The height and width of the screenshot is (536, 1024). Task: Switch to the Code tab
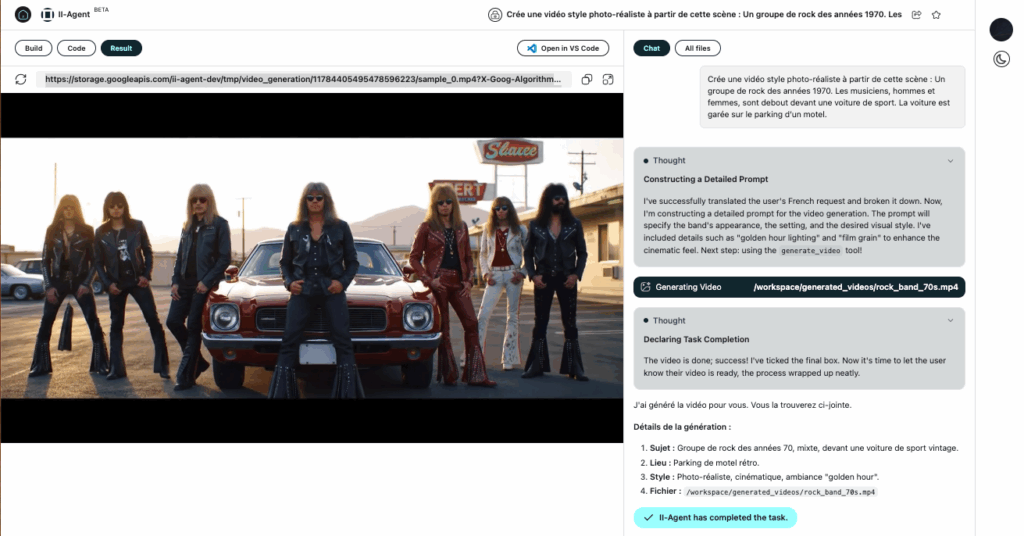[76, 48]
